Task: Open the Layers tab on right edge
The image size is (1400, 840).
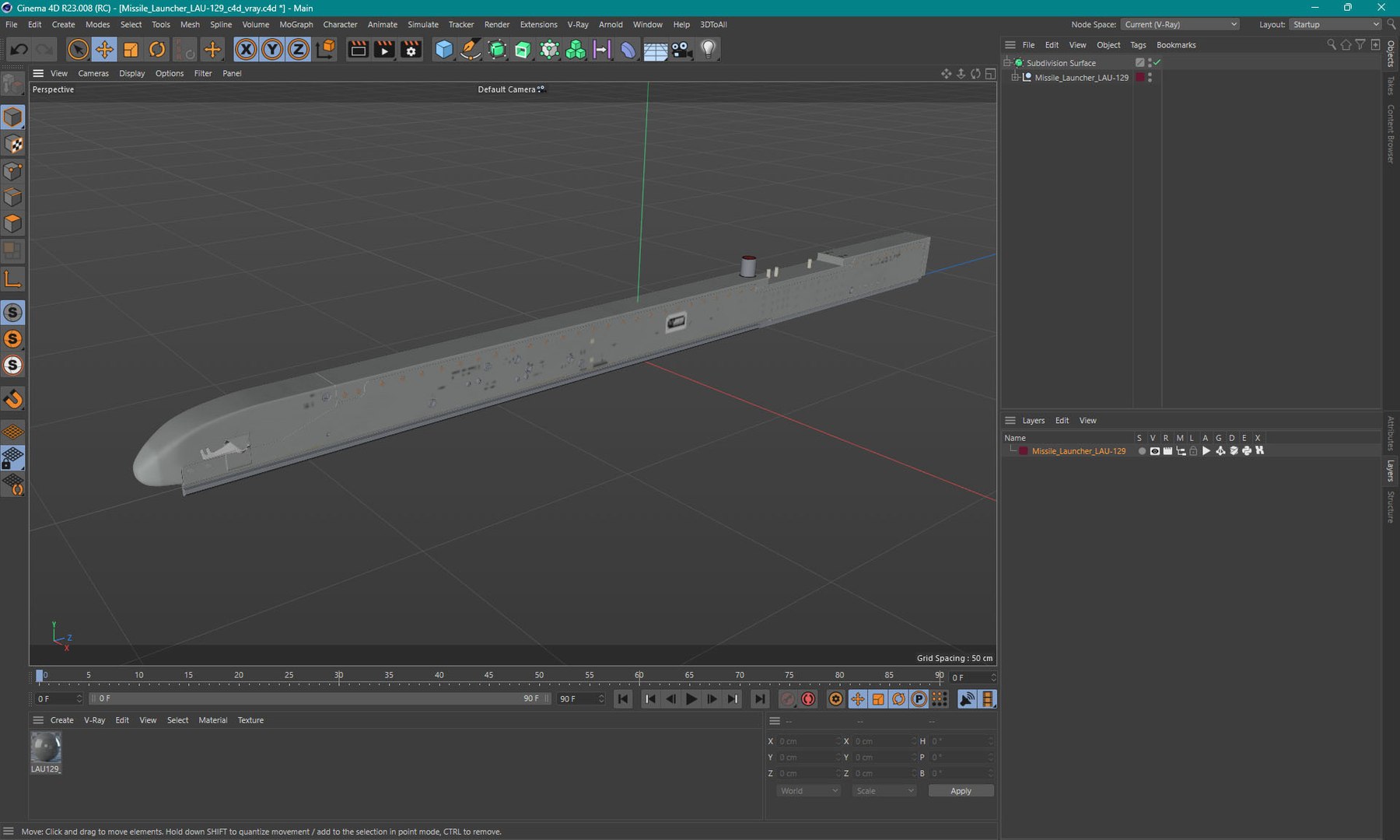Action: [1391, 471]
